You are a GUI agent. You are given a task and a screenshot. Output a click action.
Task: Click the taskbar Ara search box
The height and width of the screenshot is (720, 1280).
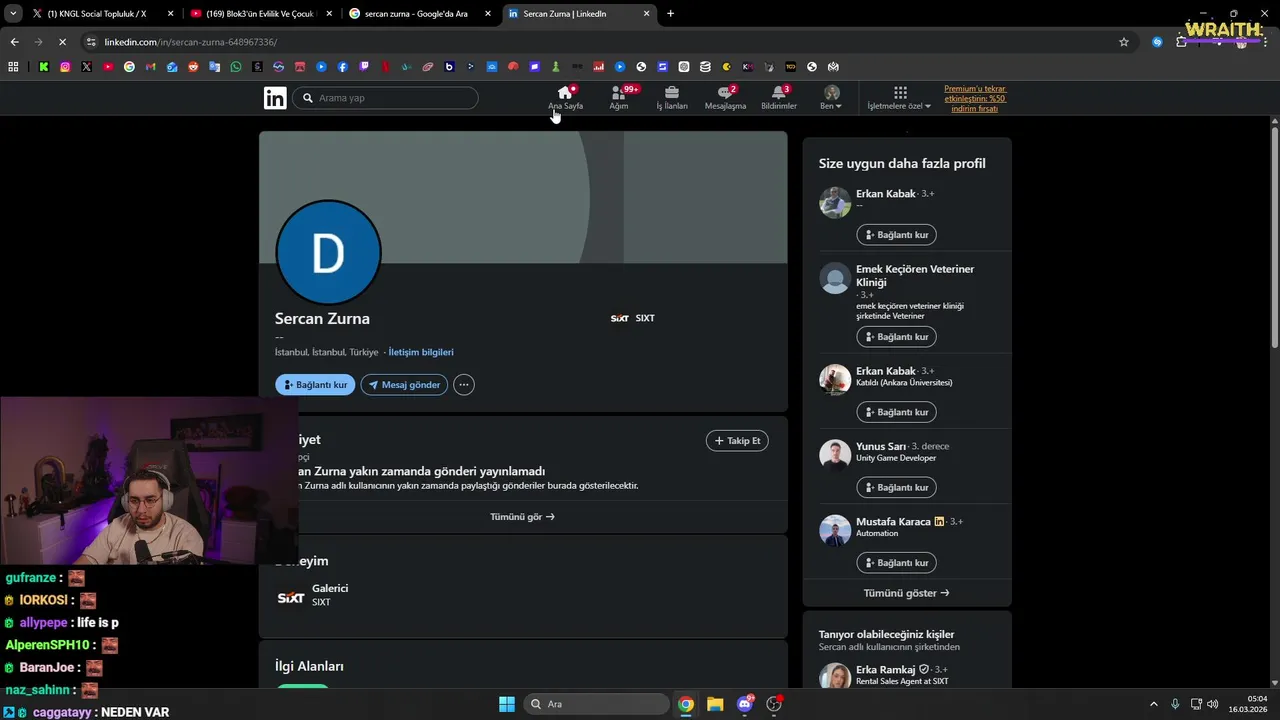(x=597, y=704)
